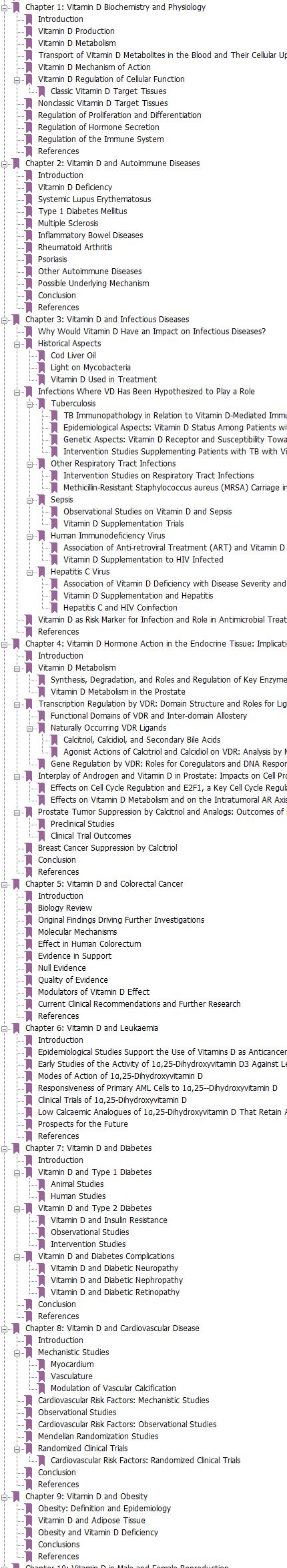
Task: Collapse the Sepsis subsection node
Action: [31, 500]
